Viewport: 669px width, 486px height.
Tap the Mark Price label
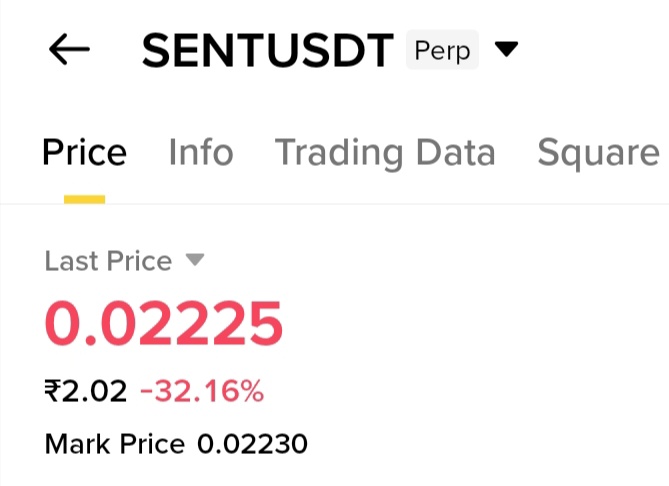(x=115, y=443)
